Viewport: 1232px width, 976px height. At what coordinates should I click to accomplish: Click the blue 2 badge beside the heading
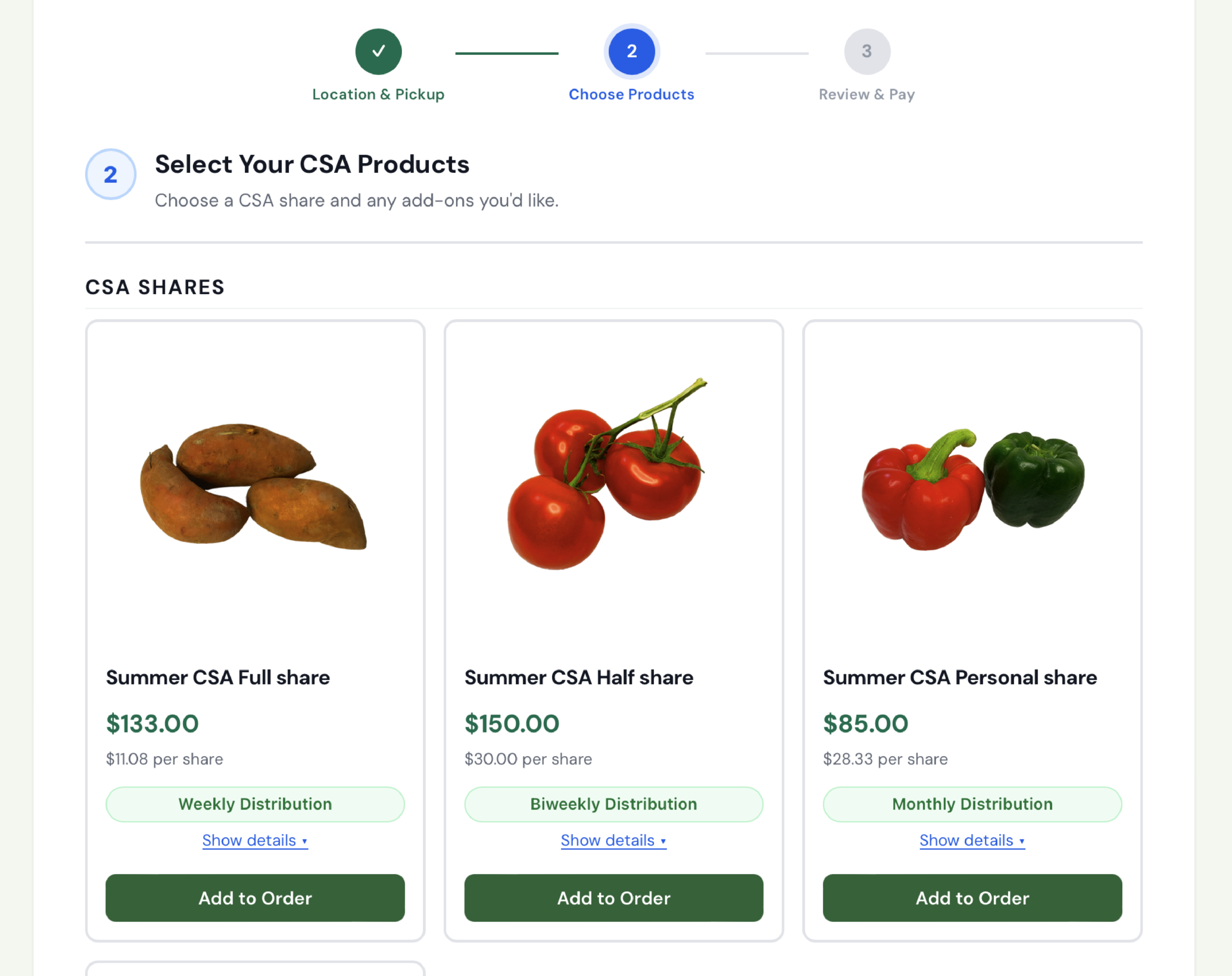pos(110,174)
